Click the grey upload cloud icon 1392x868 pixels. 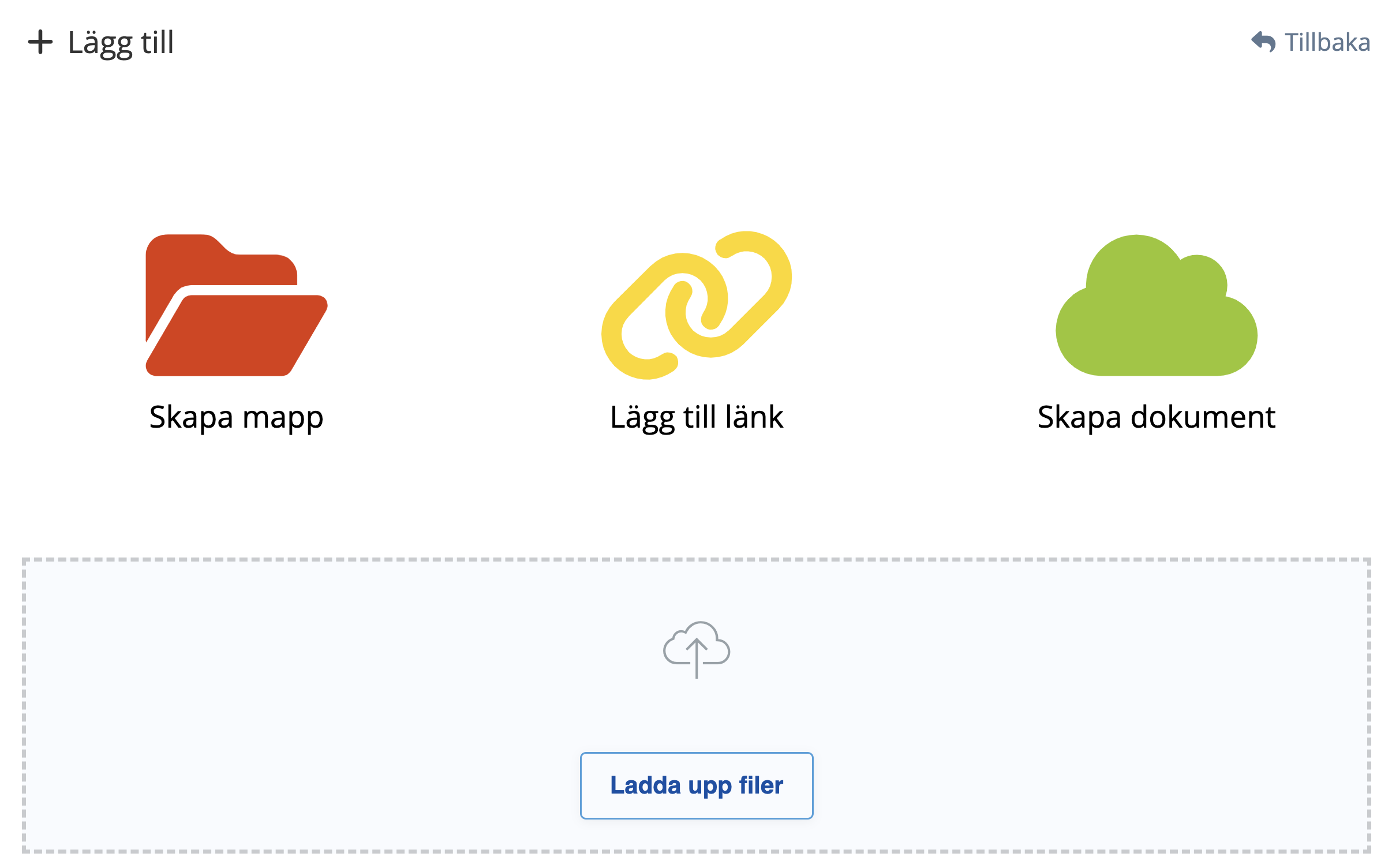pyautogui.click(x=697, y=649)
